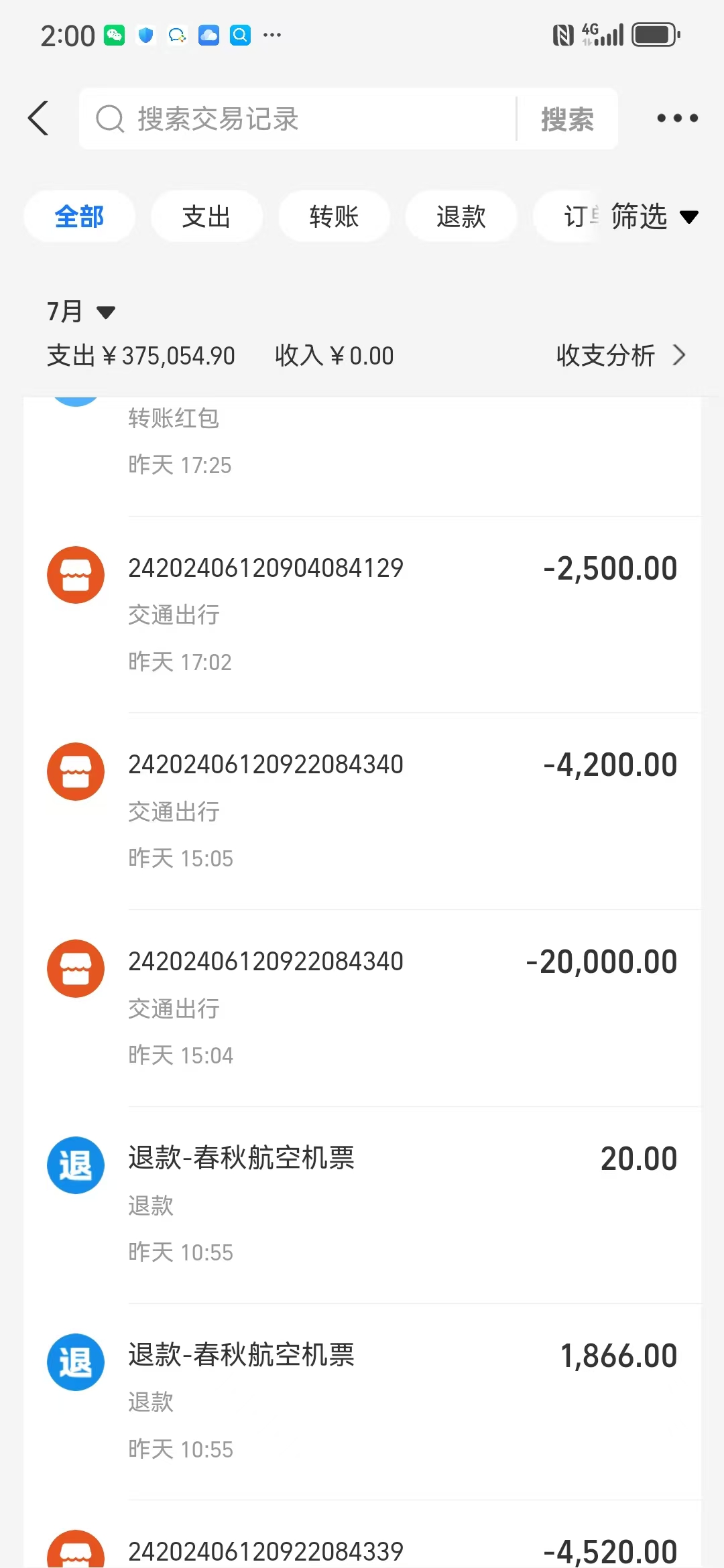Screen dimensions: 724x1568
Task: Open WeChat notification in status bar
Action: click(115, 35)
